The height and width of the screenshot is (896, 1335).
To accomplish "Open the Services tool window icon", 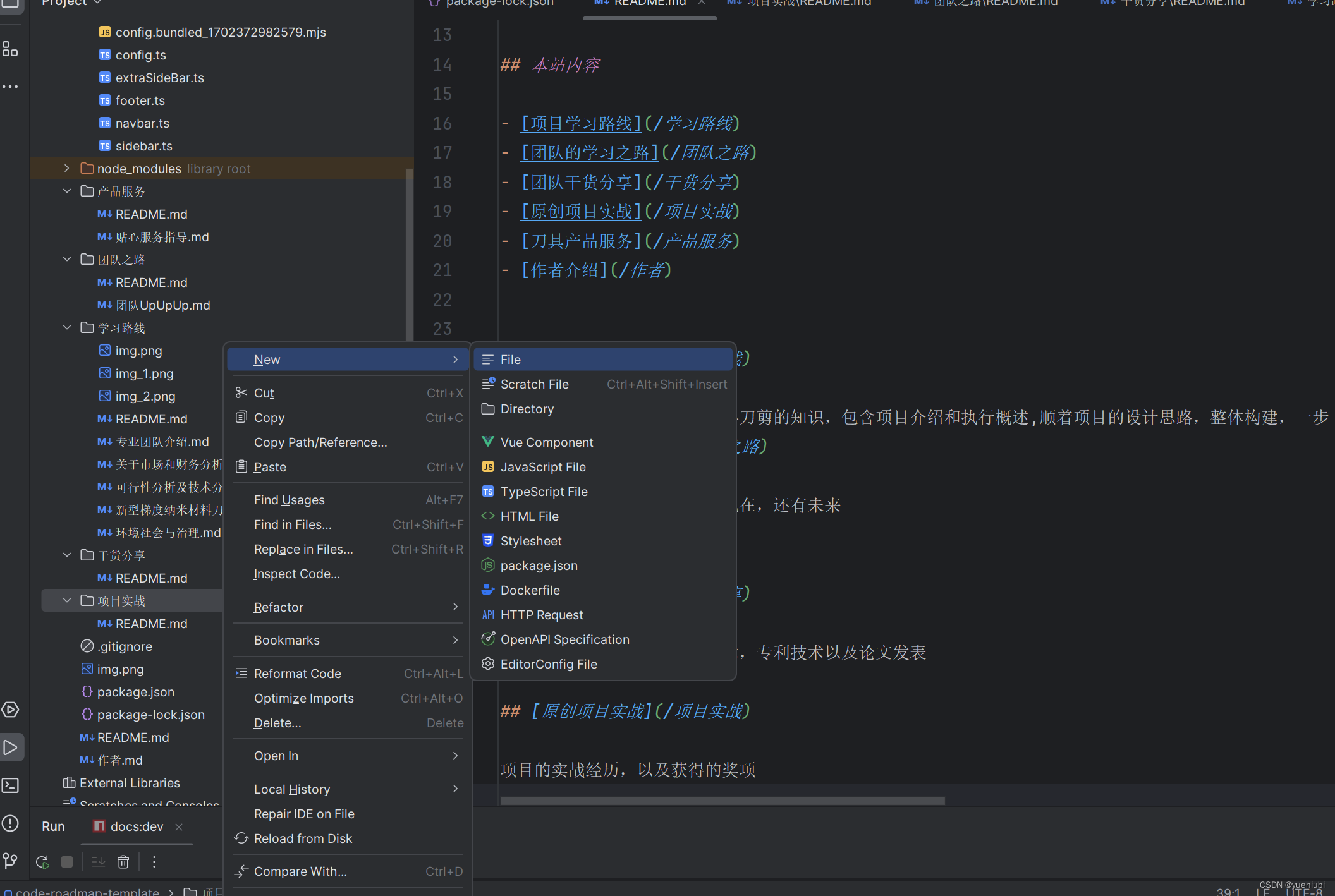I will point(10,710).
